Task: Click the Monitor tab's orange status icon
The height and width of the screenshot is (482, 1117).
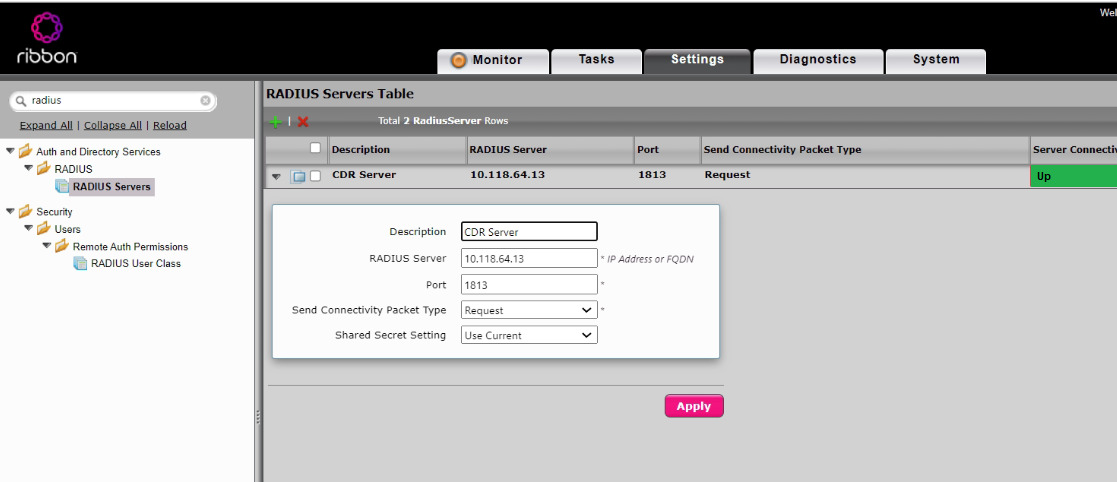Action: point(459,60)
